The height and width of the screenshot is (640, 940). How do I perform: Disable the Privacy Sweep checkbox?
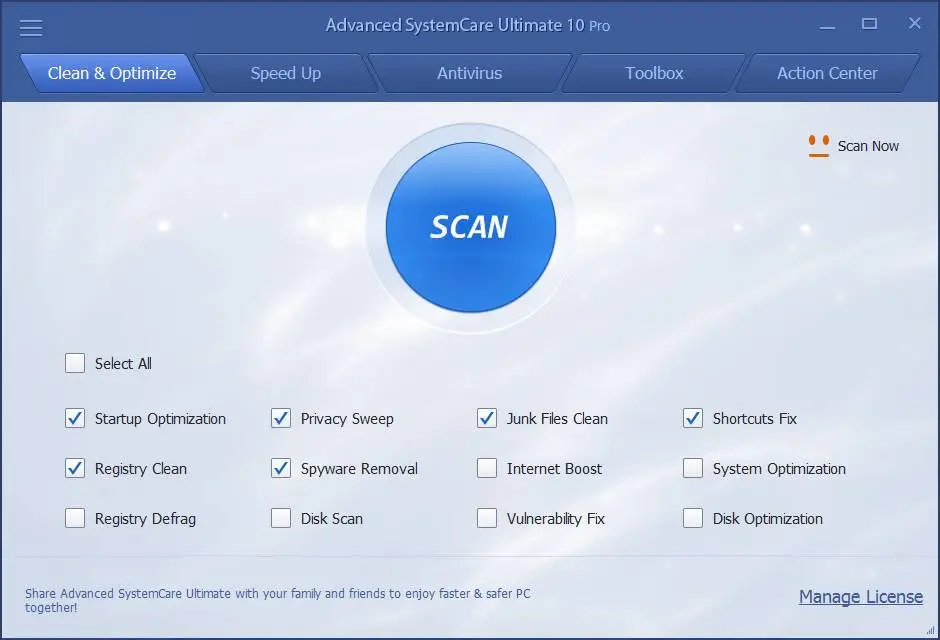281,418
